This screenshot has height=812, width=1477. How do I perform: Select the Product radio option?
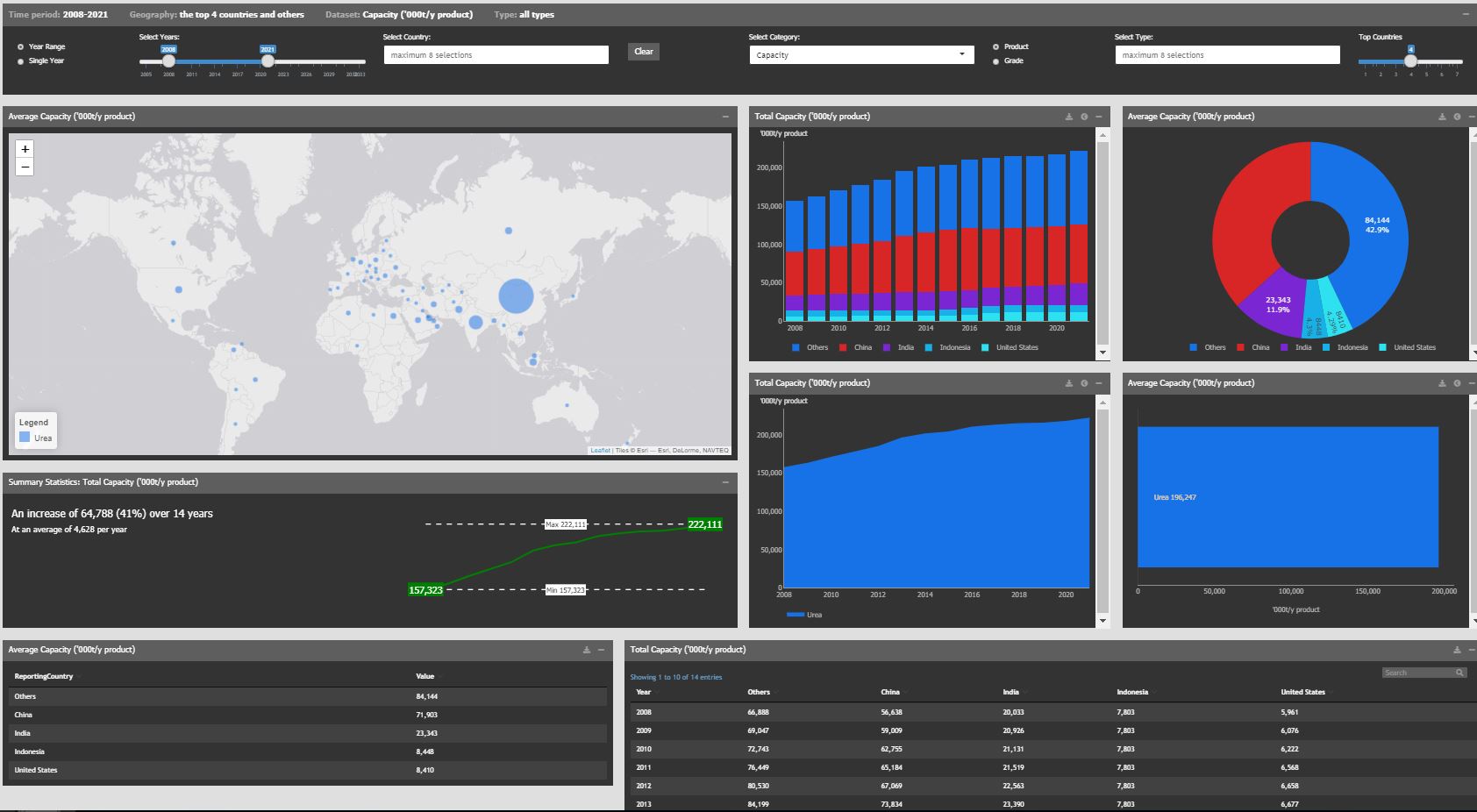click(x=995, y=46)
